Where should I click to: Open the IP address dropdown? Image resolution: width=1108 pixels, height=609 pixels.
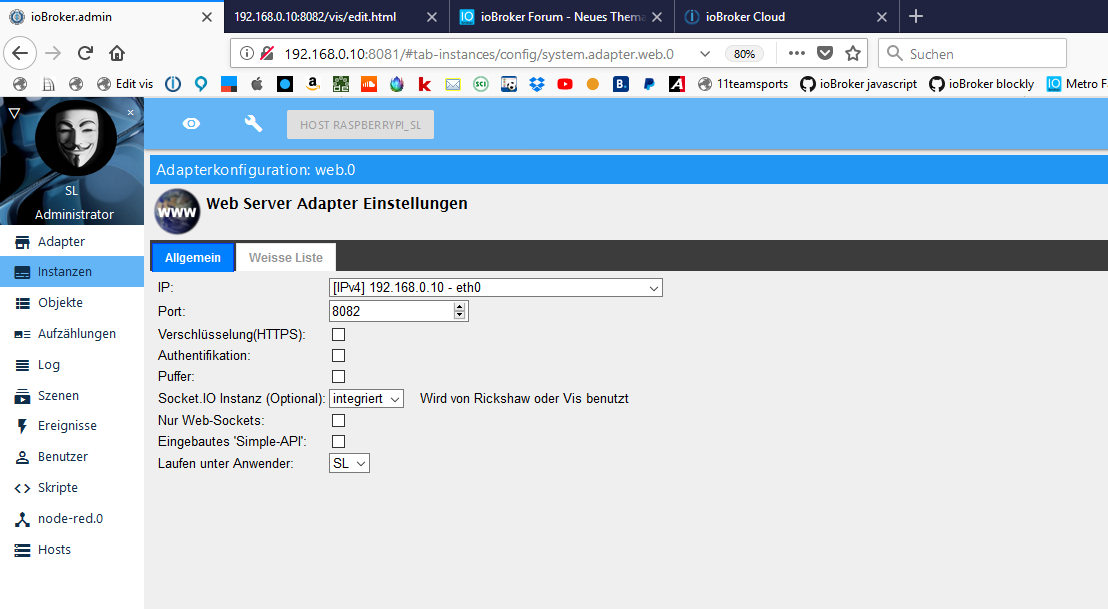(x=496, y=288)
